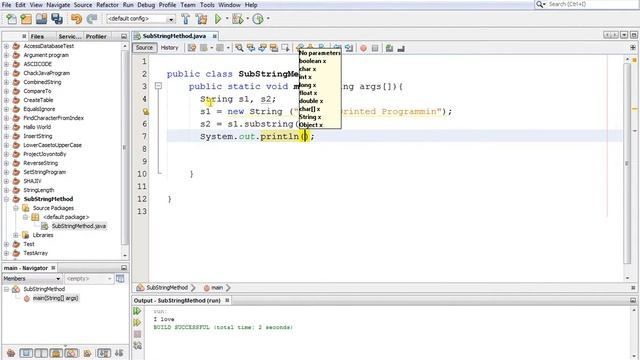Toggle Sort by Source button in Navigator
Image resolution: width=640 pixels, height=360 pixels.
click(x=119, y=353)
